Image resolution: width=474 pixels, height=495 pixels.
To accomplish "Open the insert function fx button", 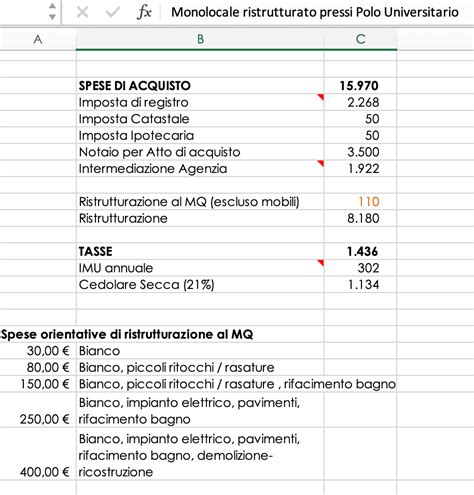I will [x=144, y=13].
